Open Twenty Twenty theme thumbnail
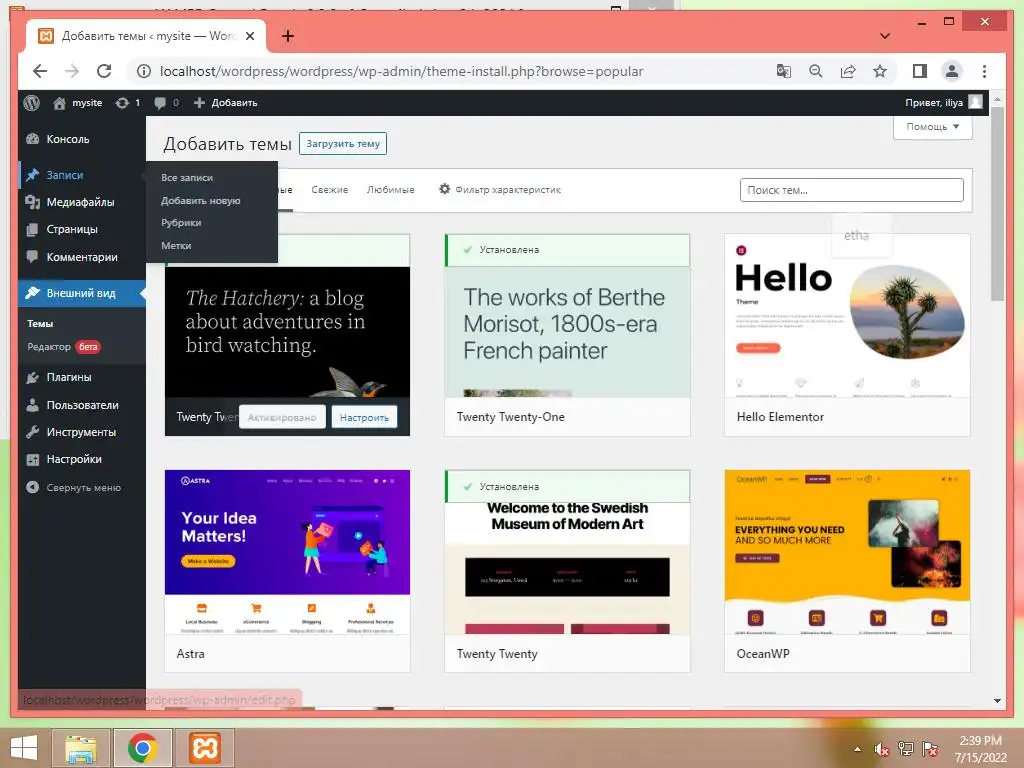Image resolution: width=1024 pixels, height=768 pixels. 567,568
